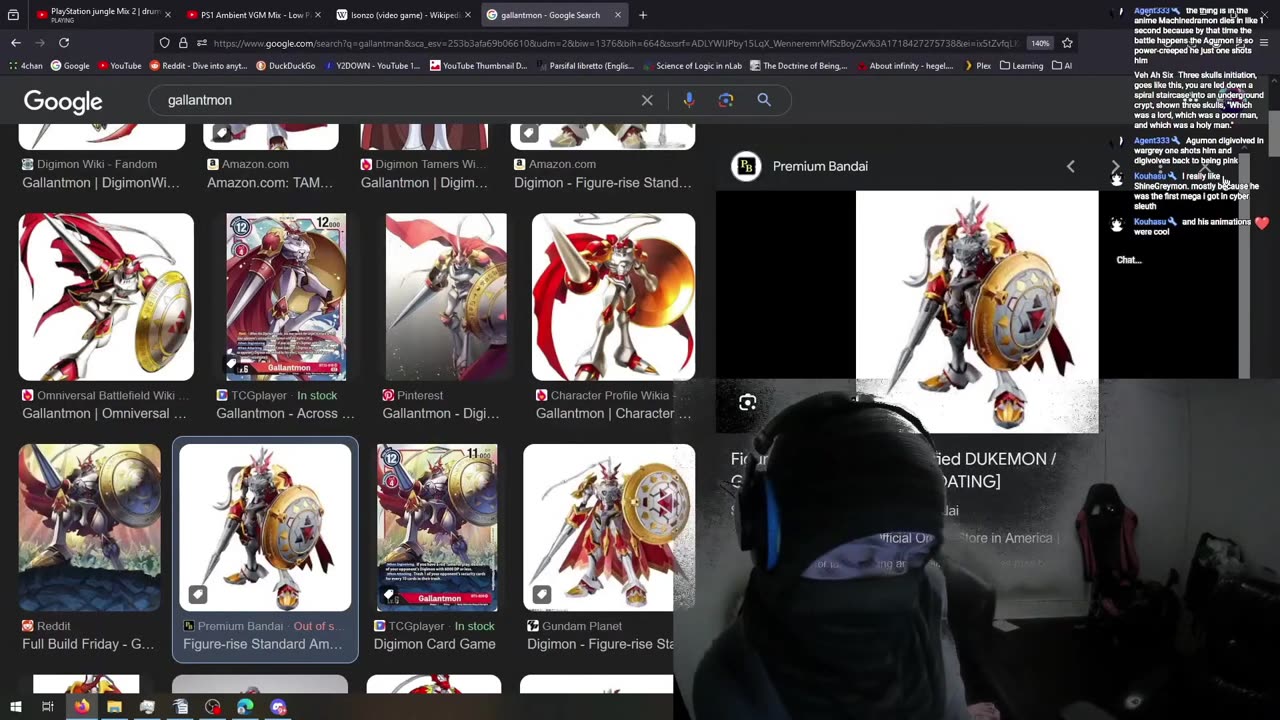Expand the AI bookmarks folder
Screen dimensions: 1280x720
click(1061, 66)
